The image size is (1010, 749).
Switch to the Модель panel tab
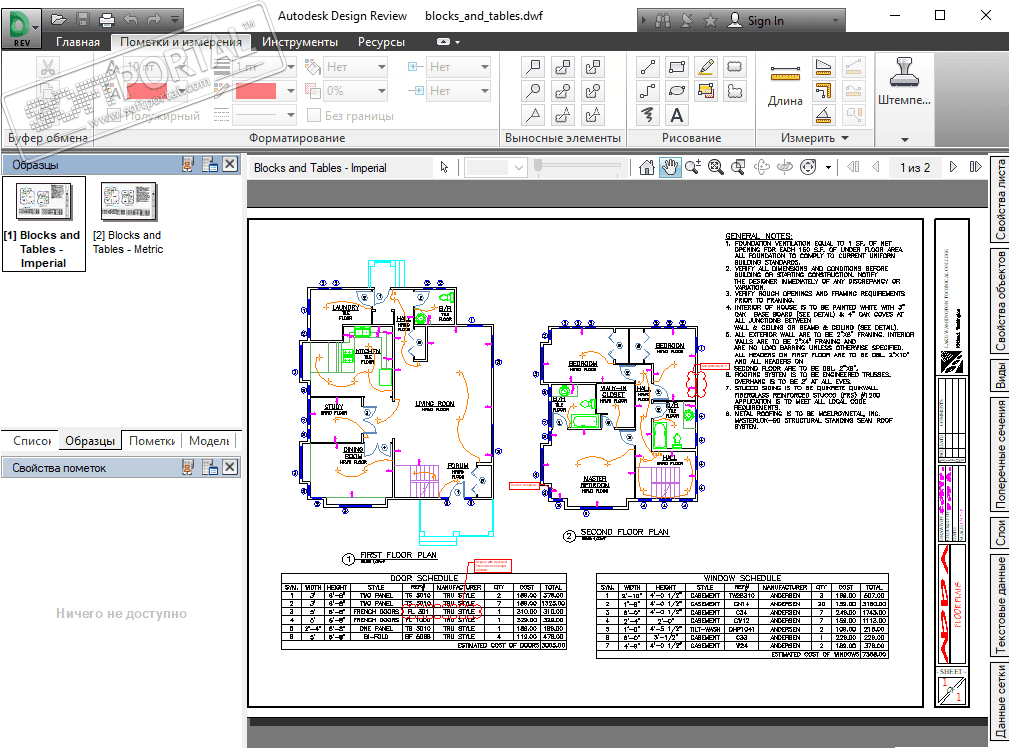pyautogui.click(x=209, y=441)
